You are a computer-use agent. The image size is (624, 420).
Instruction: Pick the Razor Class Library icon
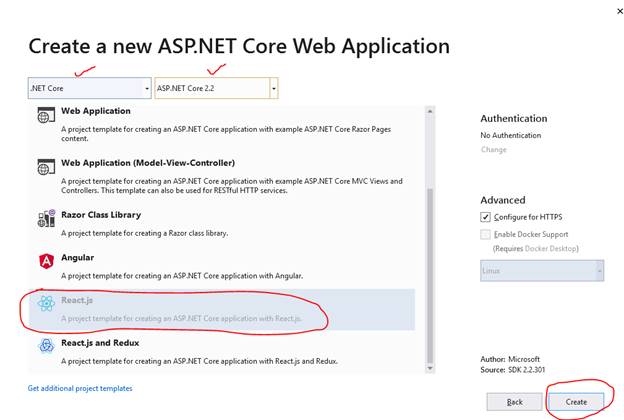tap(46, 218)
